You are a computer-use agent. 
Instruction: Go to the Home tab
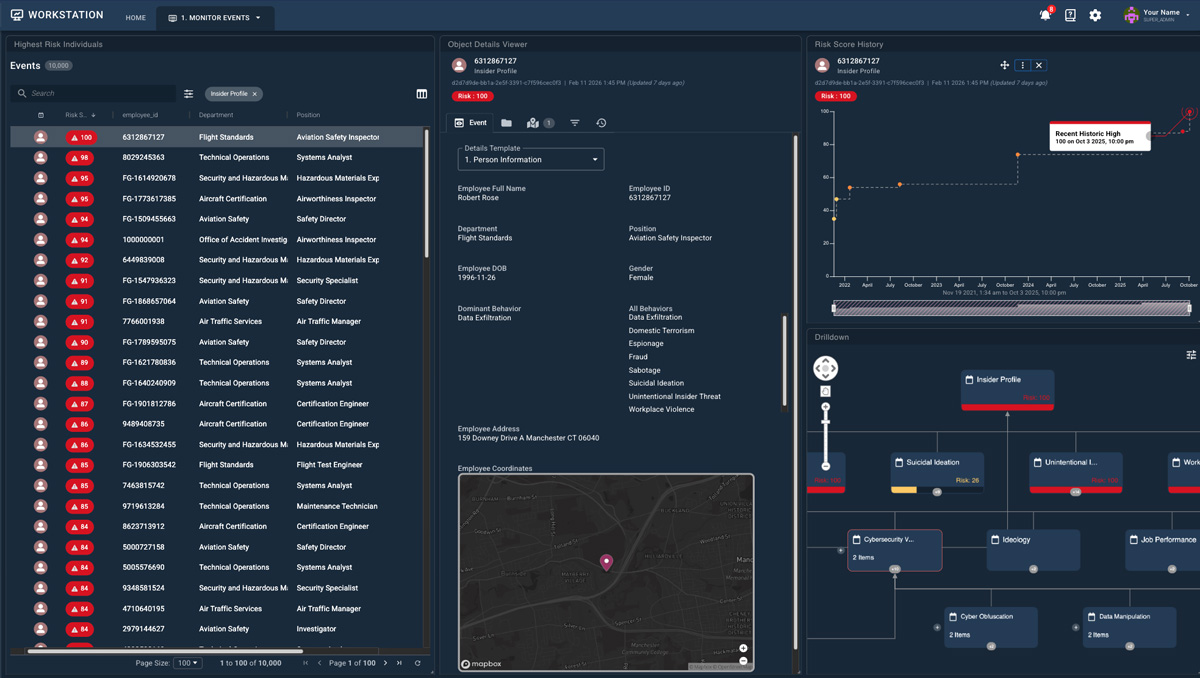pyautogui.click(x=136, y=18)
